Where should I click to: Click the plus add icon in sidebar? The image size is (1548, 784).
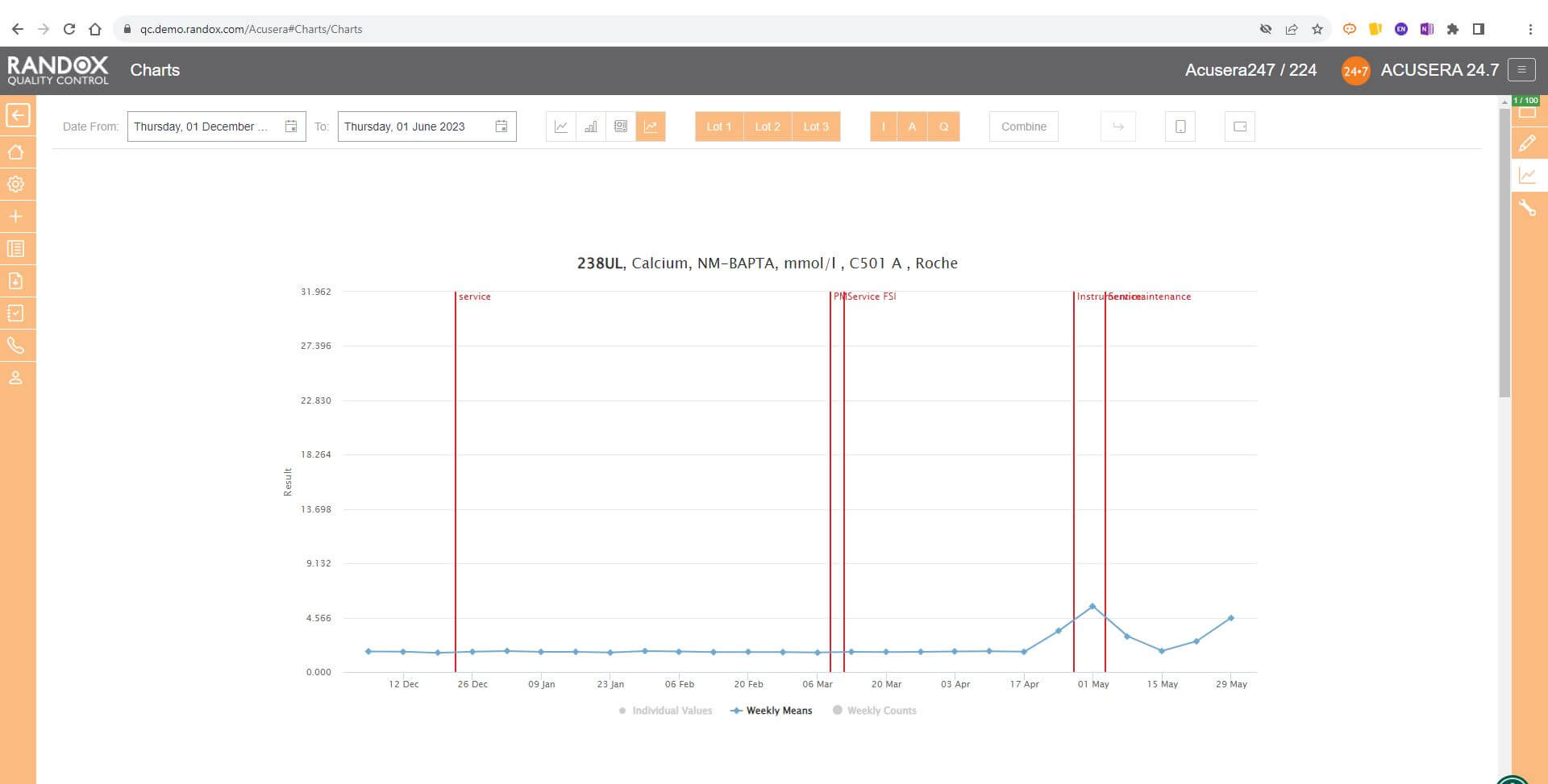[x=16, y=217]
